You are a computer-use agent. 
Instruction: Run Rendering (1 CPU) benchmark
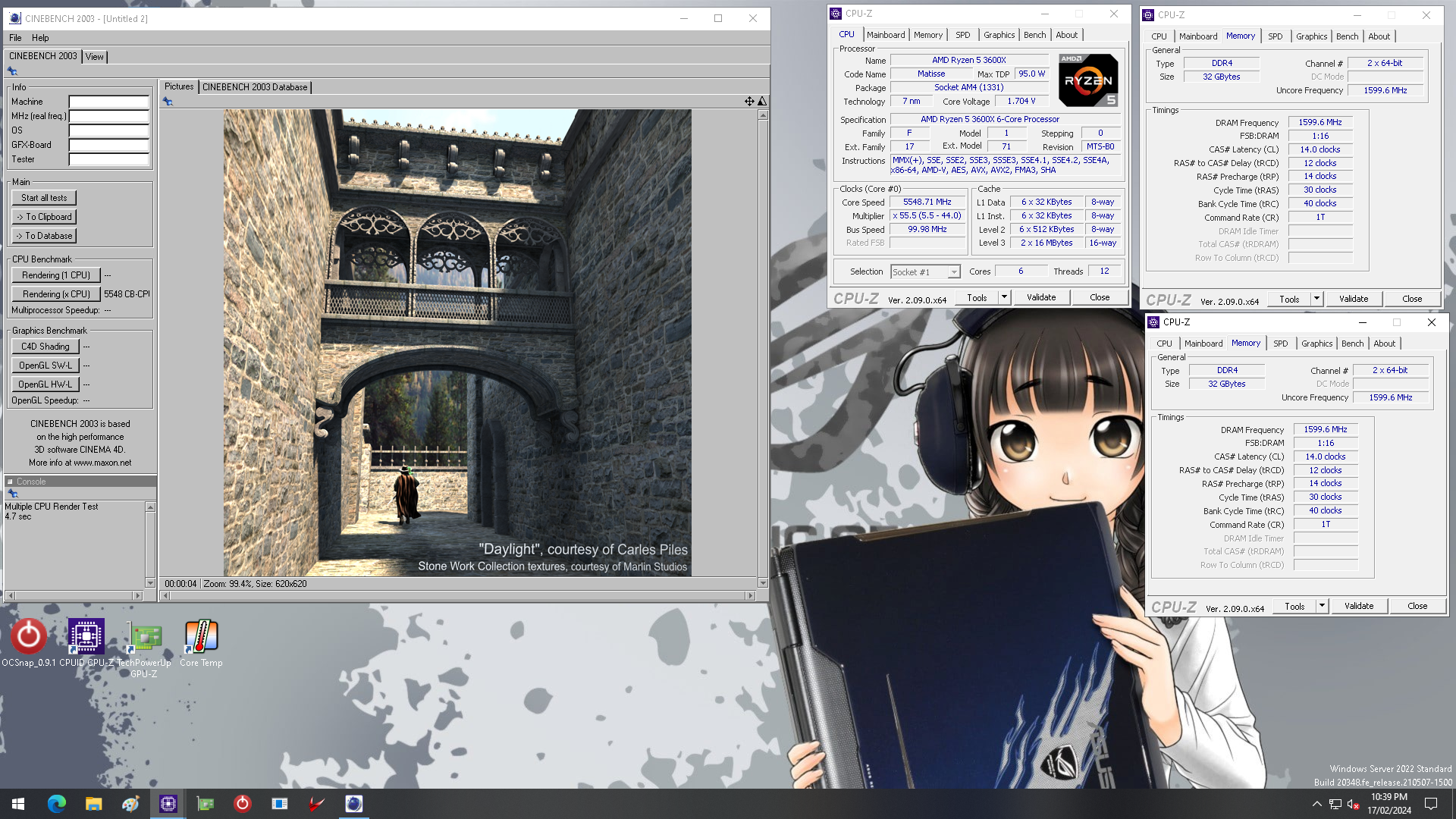pos(56,275)
